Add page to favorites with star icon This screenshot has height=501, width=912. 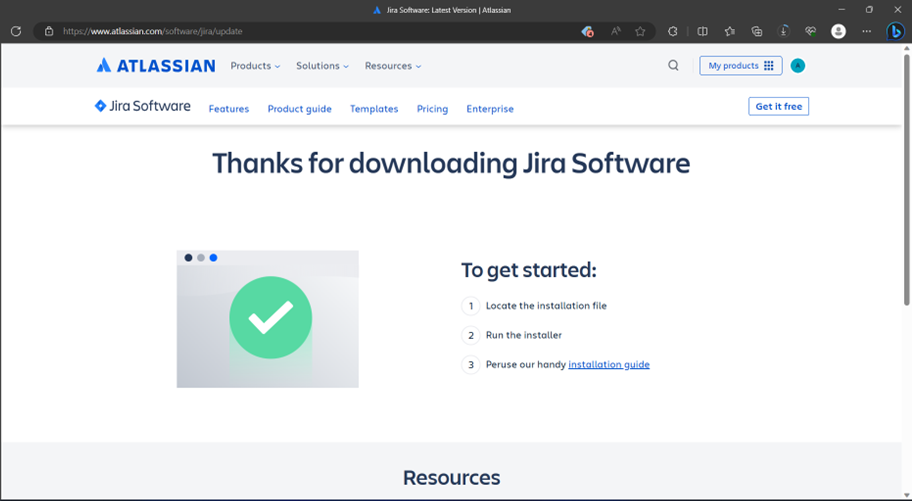point(640,31)
